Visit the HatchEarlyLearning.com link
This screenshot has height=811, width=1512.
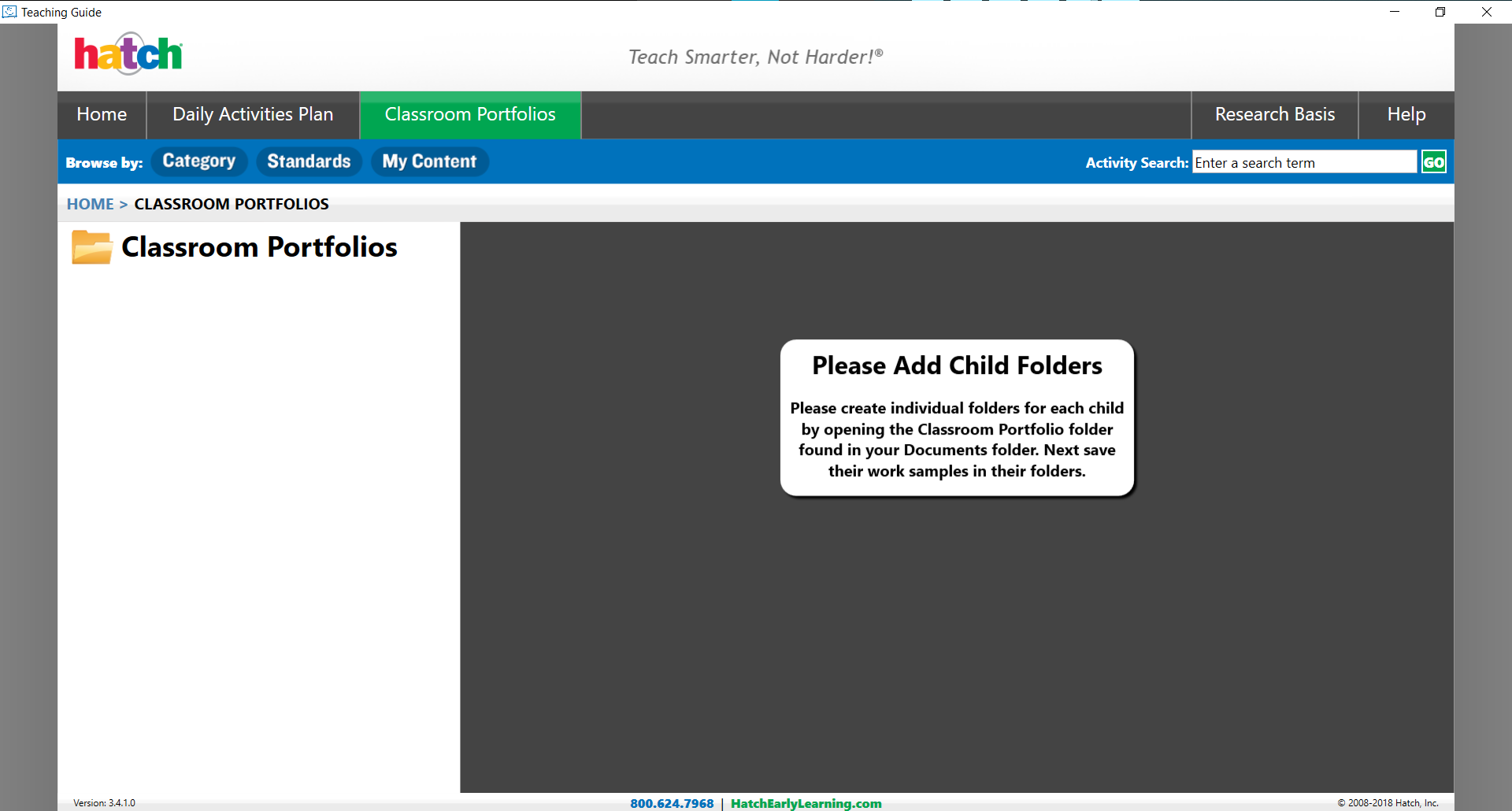coord(806,803)
